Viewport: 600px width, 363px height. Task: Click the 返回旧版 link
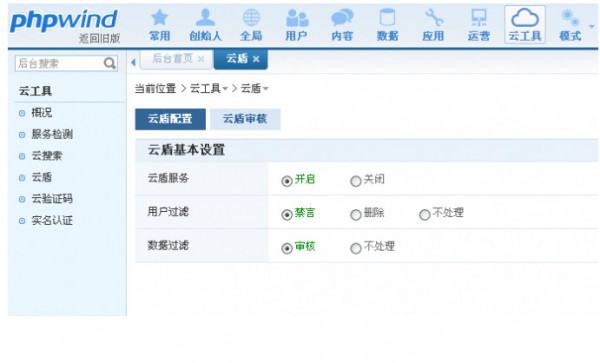point(99,38)
